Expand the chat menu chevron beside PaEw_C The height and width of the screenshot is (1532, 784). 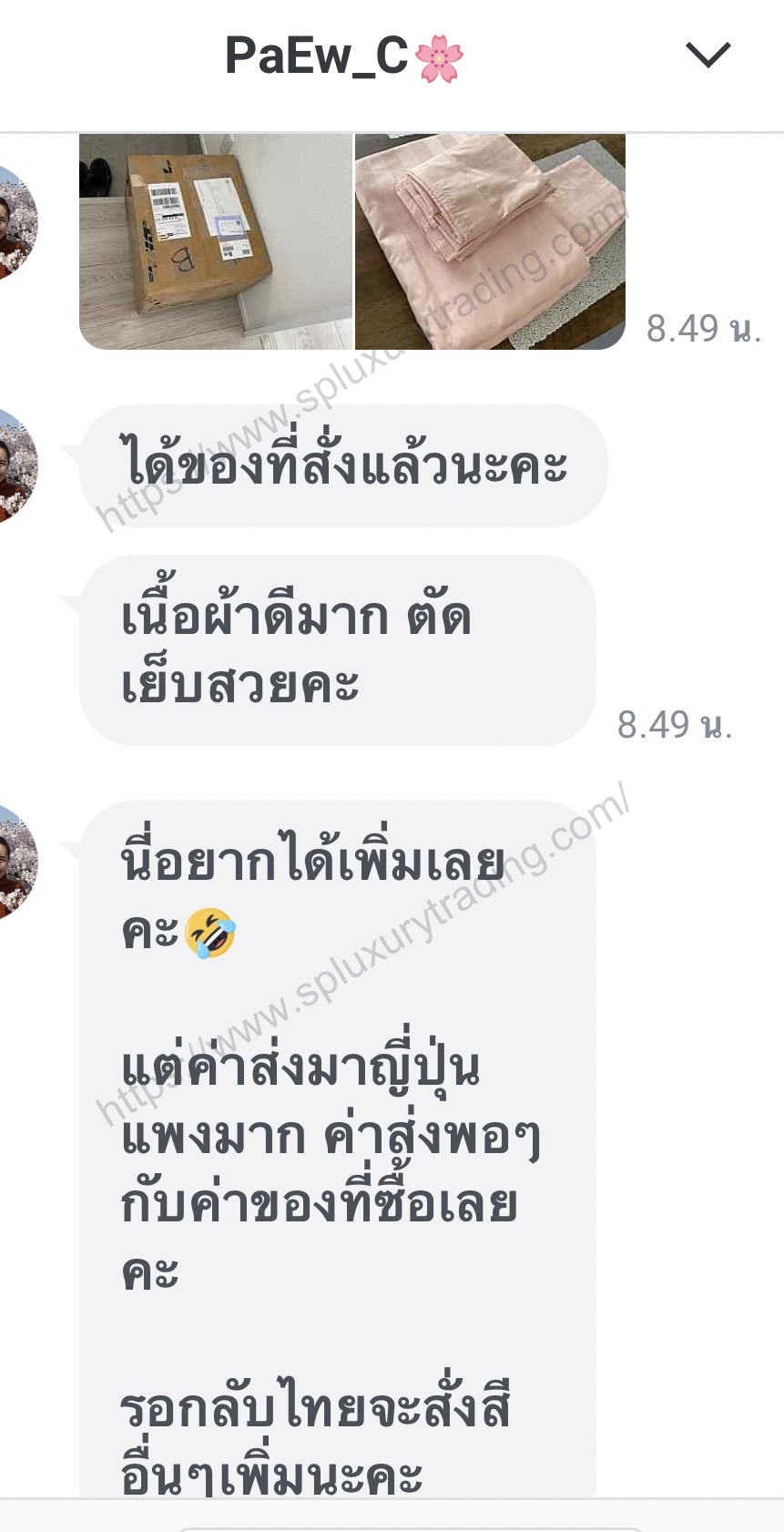708,56
